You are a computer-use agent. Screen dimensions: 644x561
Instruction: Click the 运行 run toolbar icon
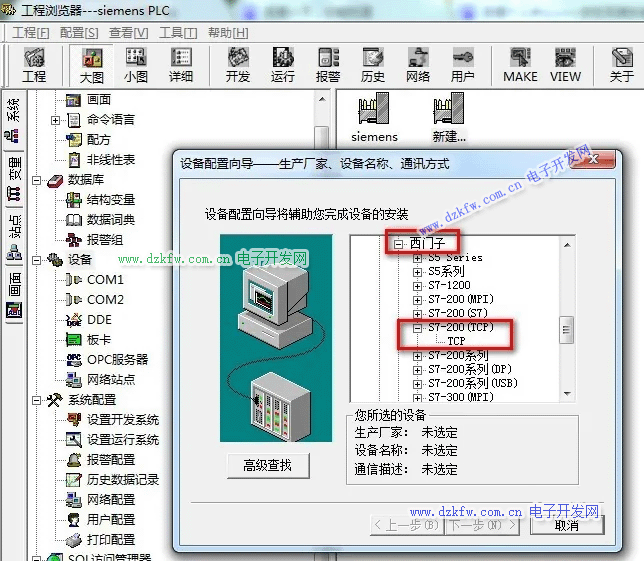[283, 65]
